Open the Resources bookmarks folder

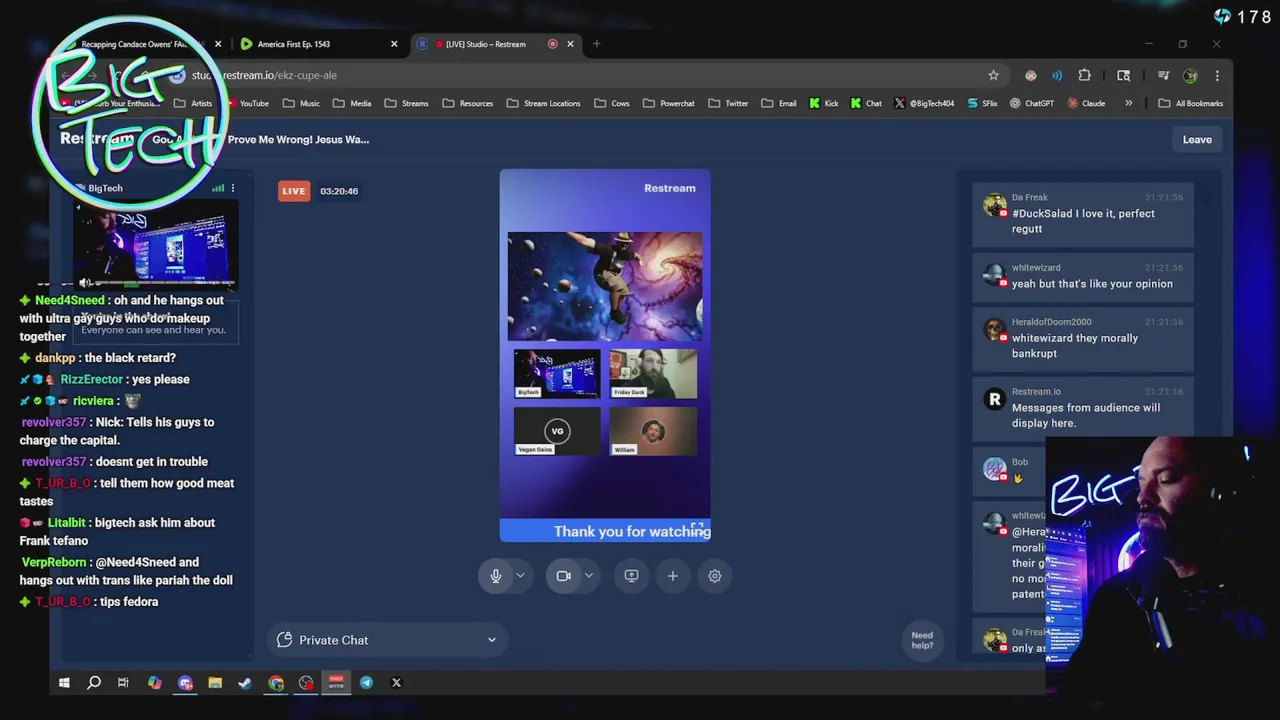coord(467,103)
